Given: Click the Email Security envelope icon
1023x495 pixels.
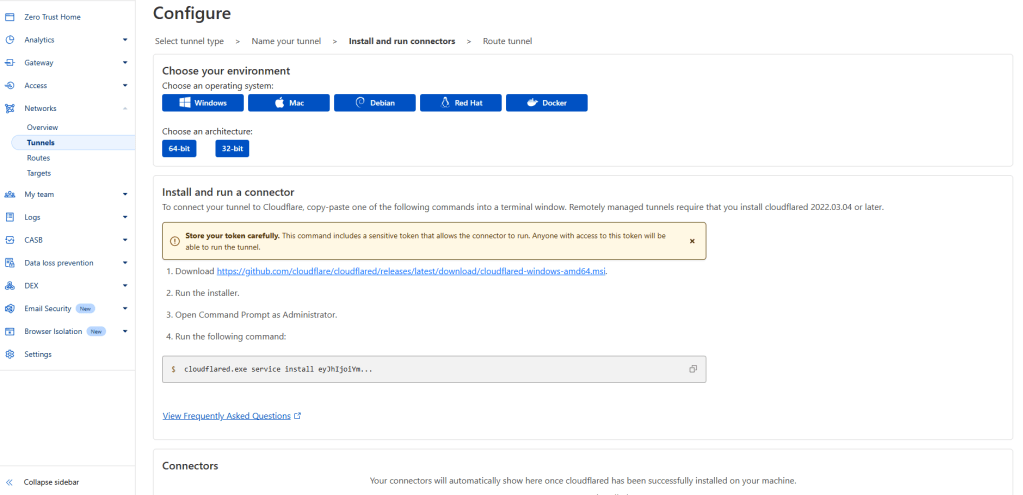Looking at the screenshot, I should [x=10, y=308].
